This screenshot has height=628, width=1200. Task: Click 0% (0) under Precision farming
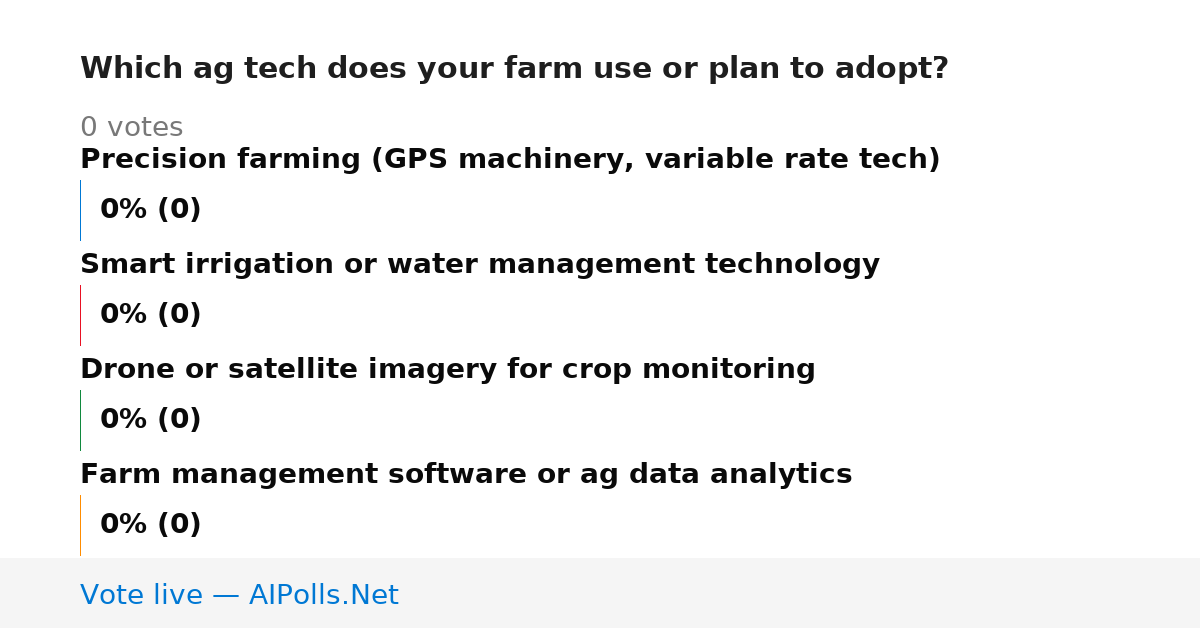point(151,210)
